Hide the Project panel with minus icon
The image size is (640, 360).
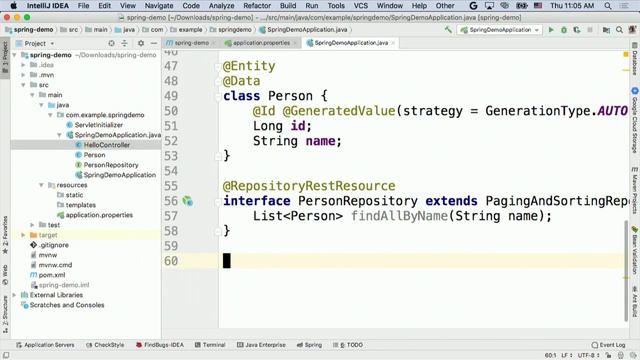(154, 43)
